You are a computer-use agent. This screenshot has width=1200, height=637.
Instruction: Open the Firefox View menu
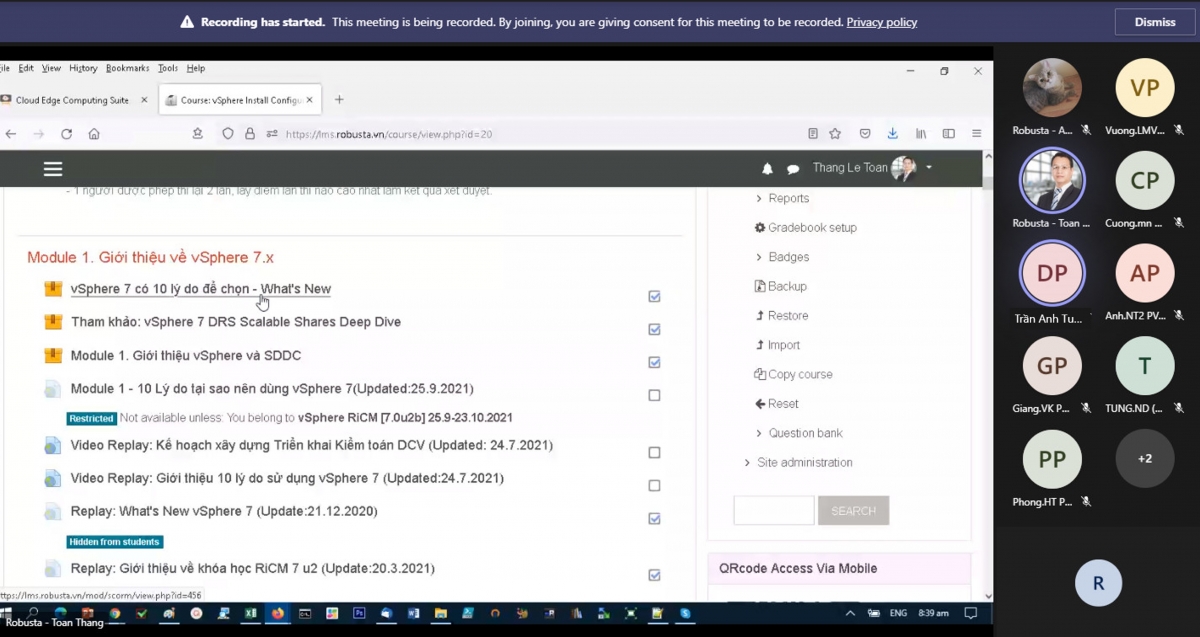[x=51, y=68]
